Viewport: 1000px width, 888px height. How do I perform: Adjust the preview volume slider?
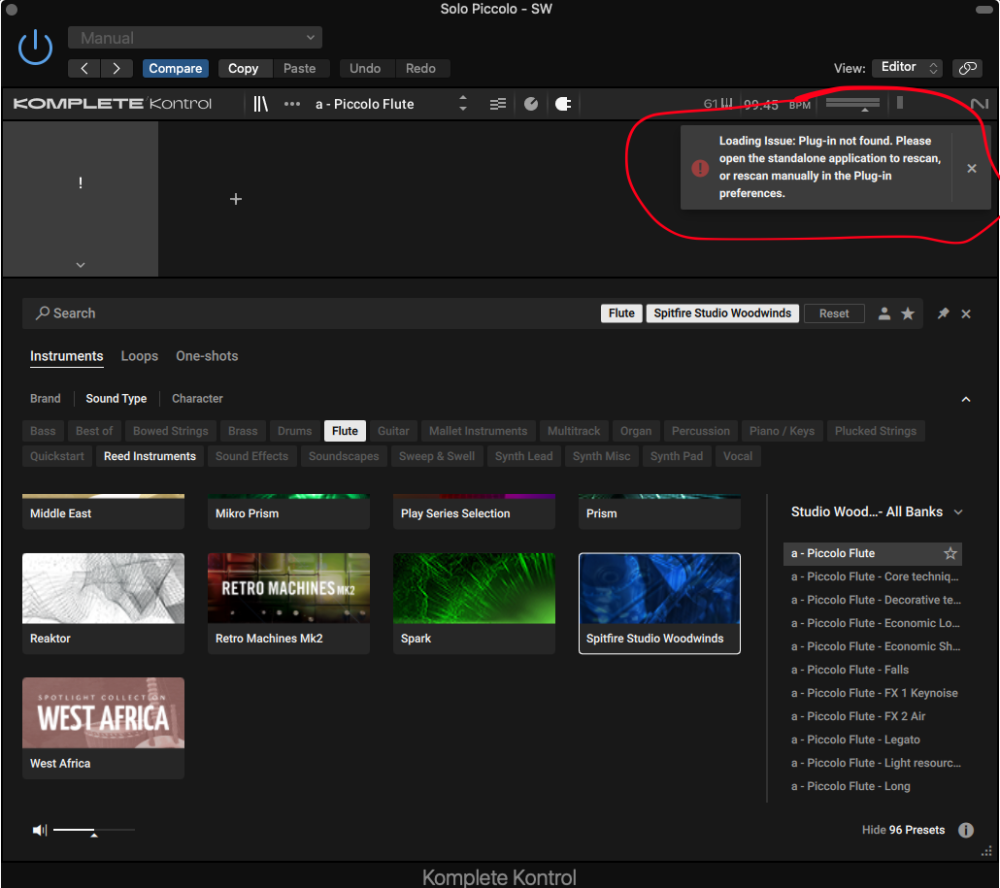[94, 831]
